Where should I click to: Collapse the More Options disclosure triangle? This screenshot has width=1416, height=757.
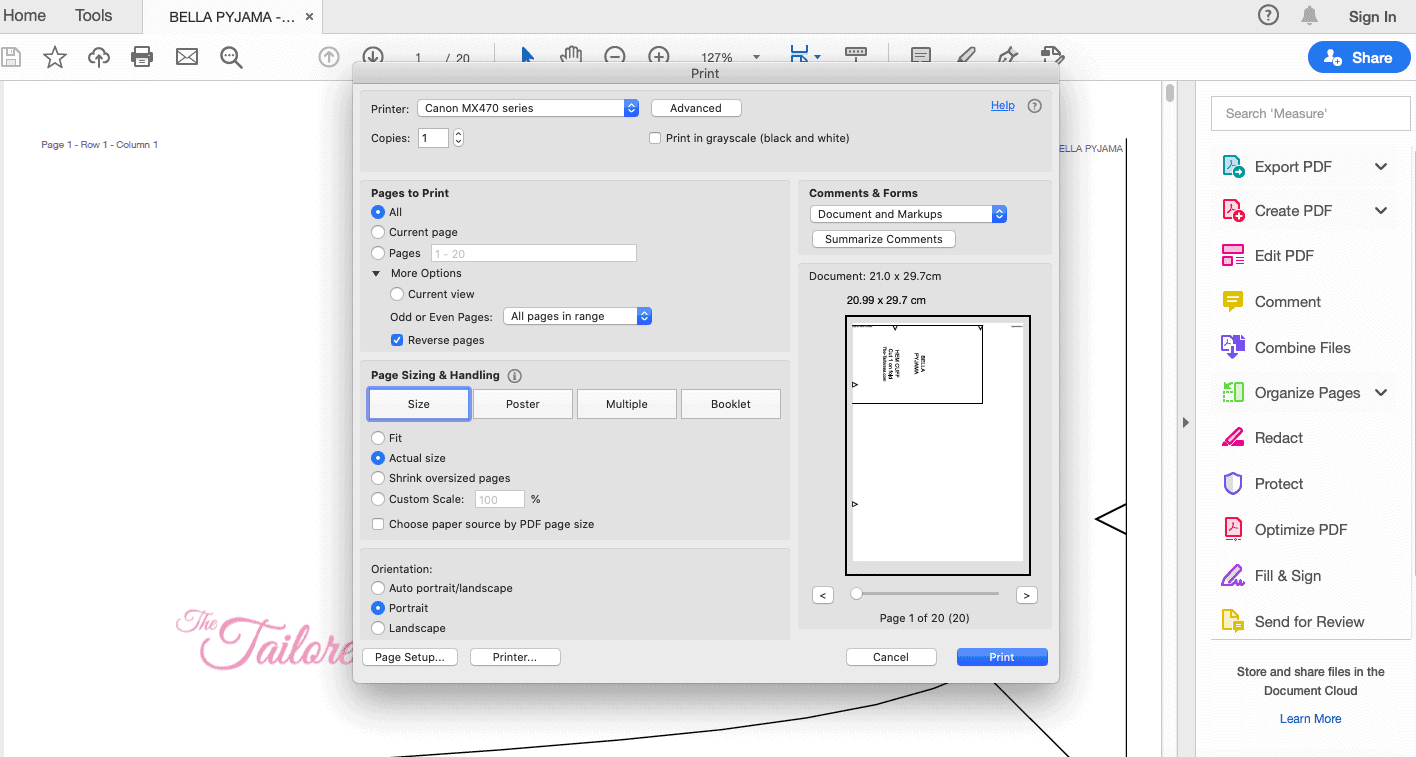377,273
